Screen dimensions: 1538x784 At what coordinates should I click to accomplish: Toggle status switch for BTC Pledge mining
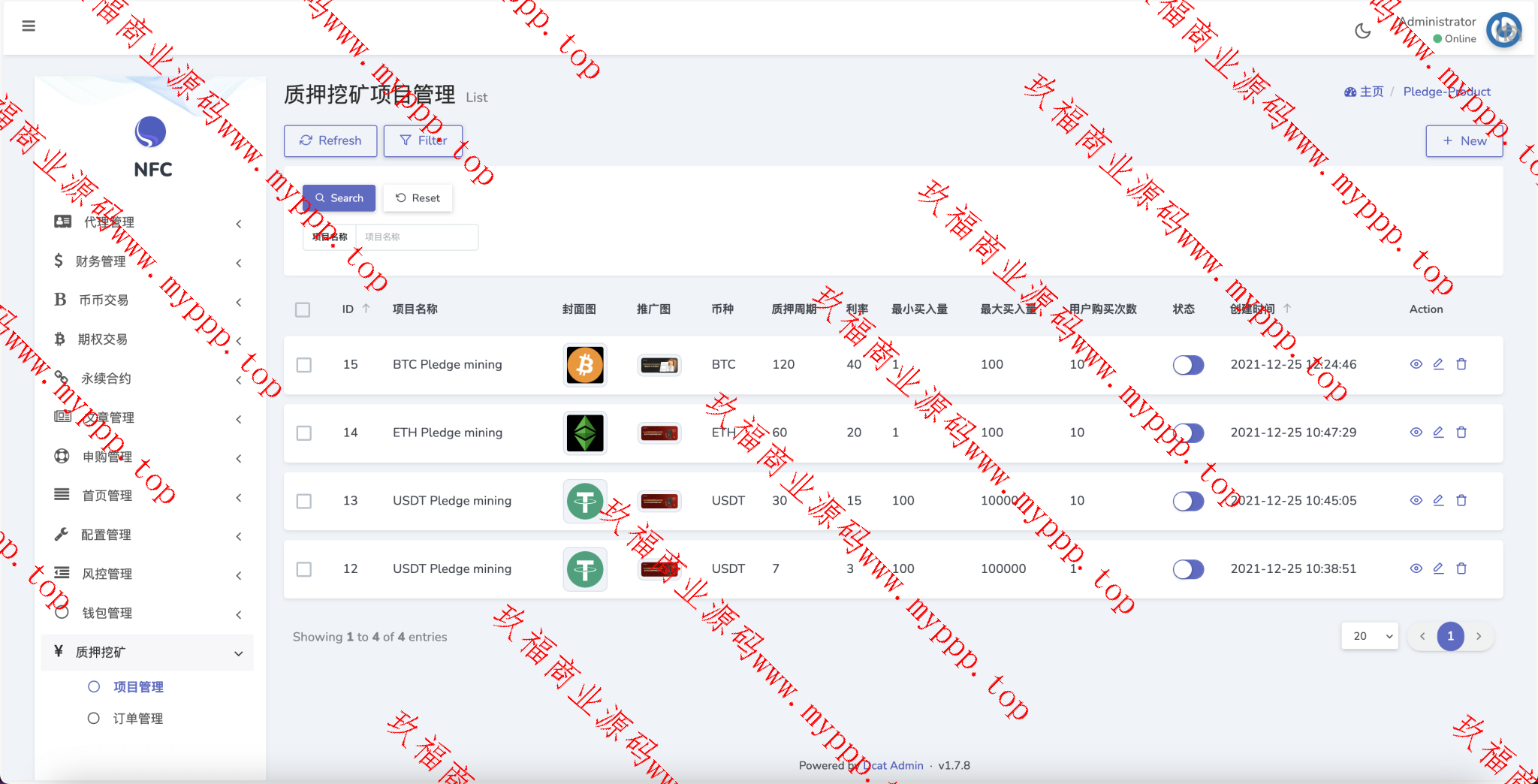click(x=1188, y=365)
